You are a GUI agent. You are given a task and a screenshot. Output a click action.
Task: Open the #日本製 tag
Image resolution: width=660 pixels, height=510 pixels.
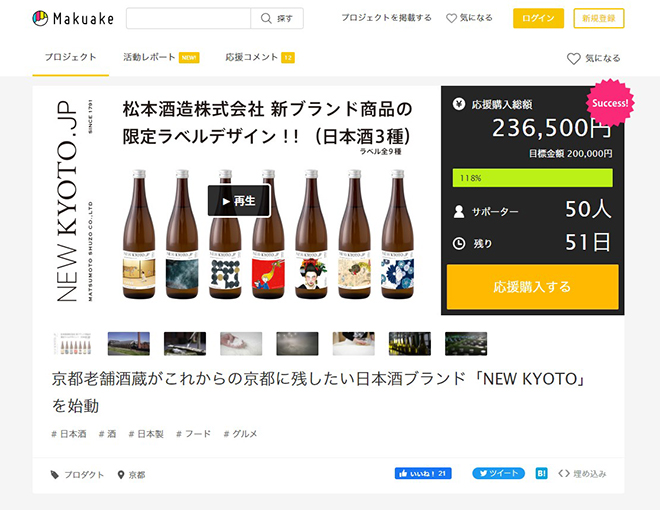click(x=146, y=434)
